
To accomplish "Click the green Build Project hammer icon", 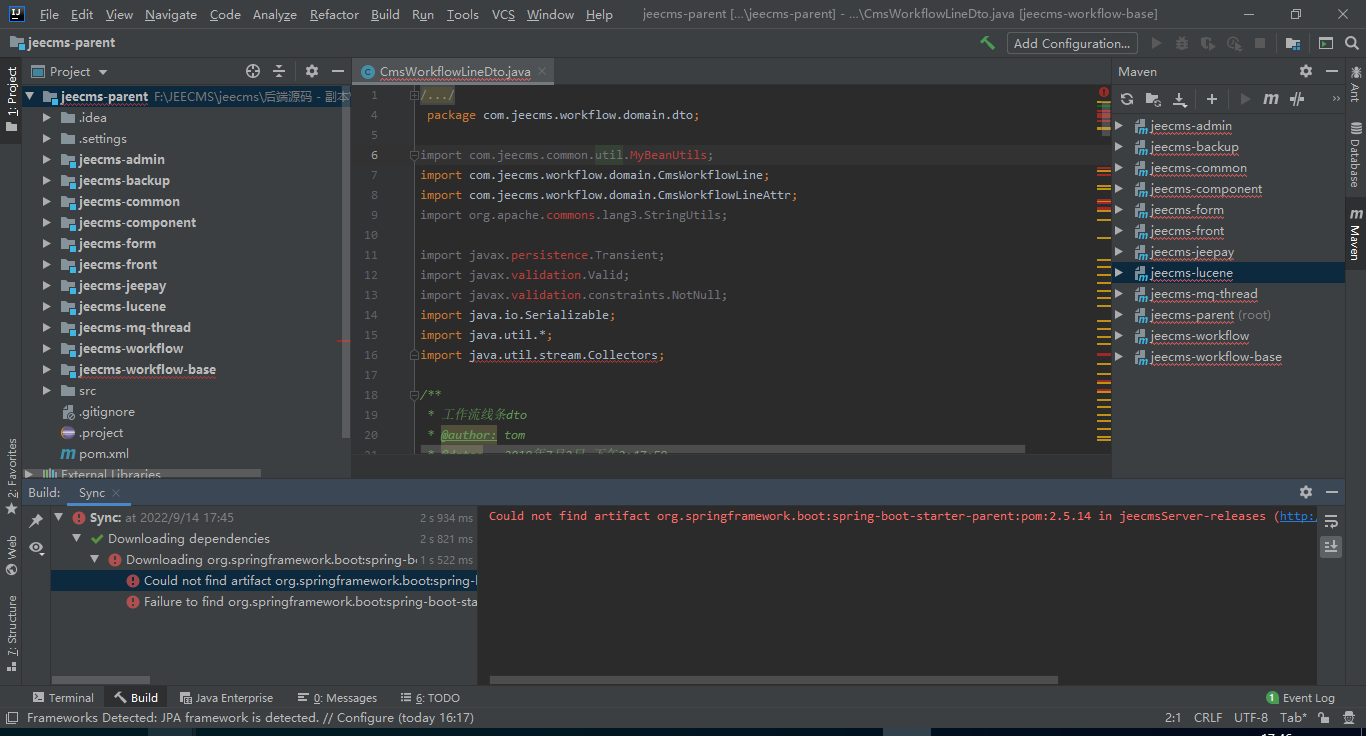I will 987,43.
